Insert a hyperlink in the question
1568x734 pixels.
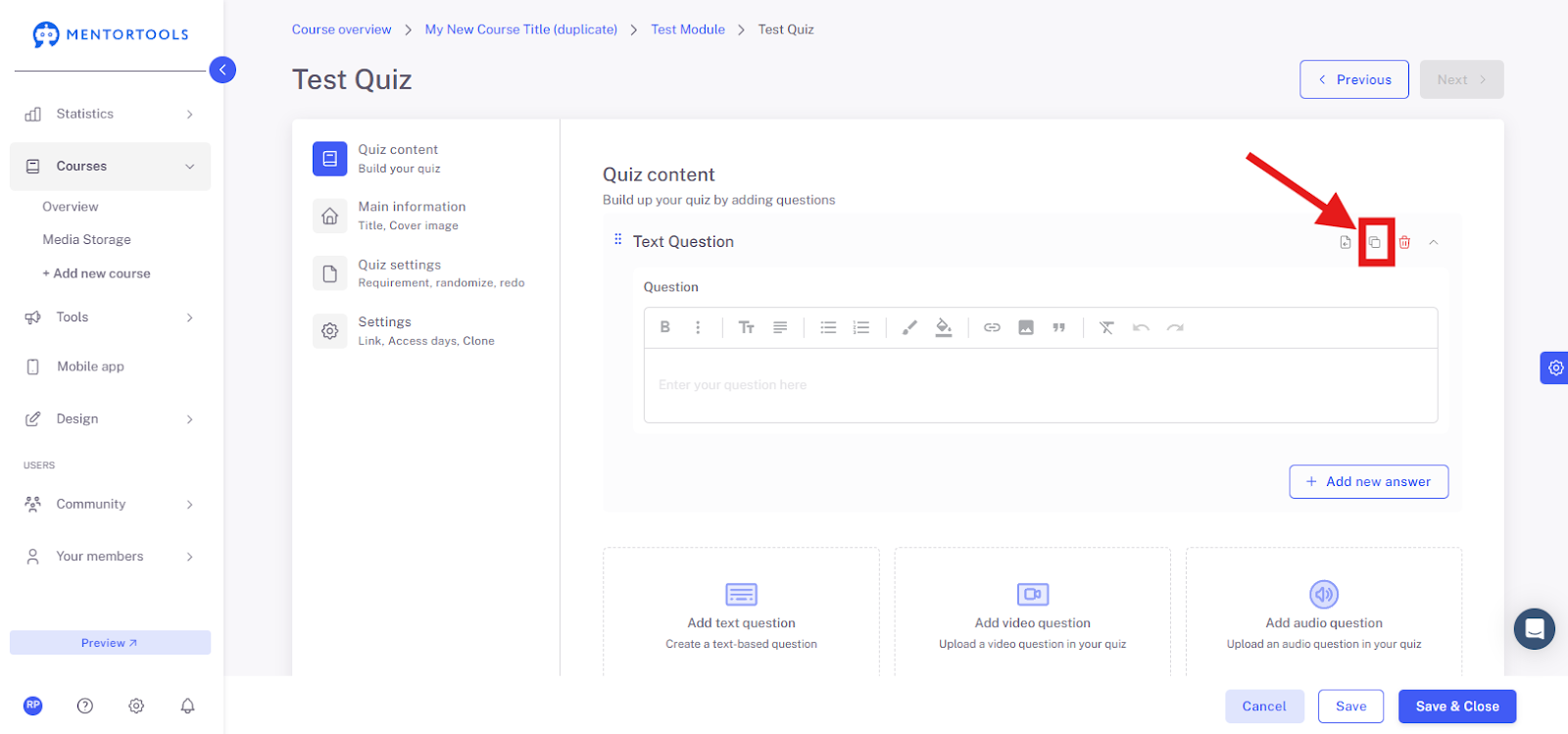(x=992, y=327)
